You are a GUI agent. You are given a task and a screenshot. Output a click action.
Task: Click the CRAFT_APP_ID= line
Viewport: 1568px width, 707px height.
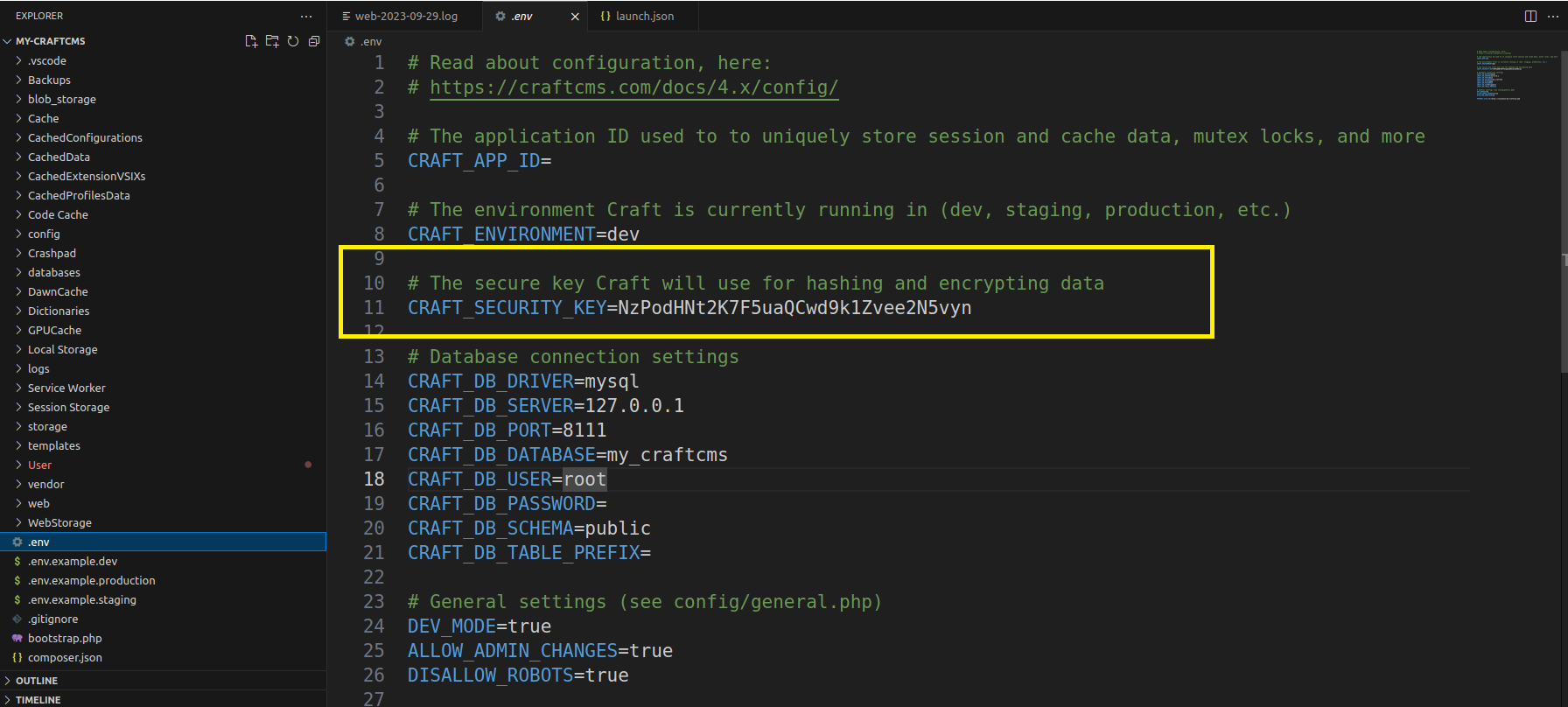coord(479,161)
